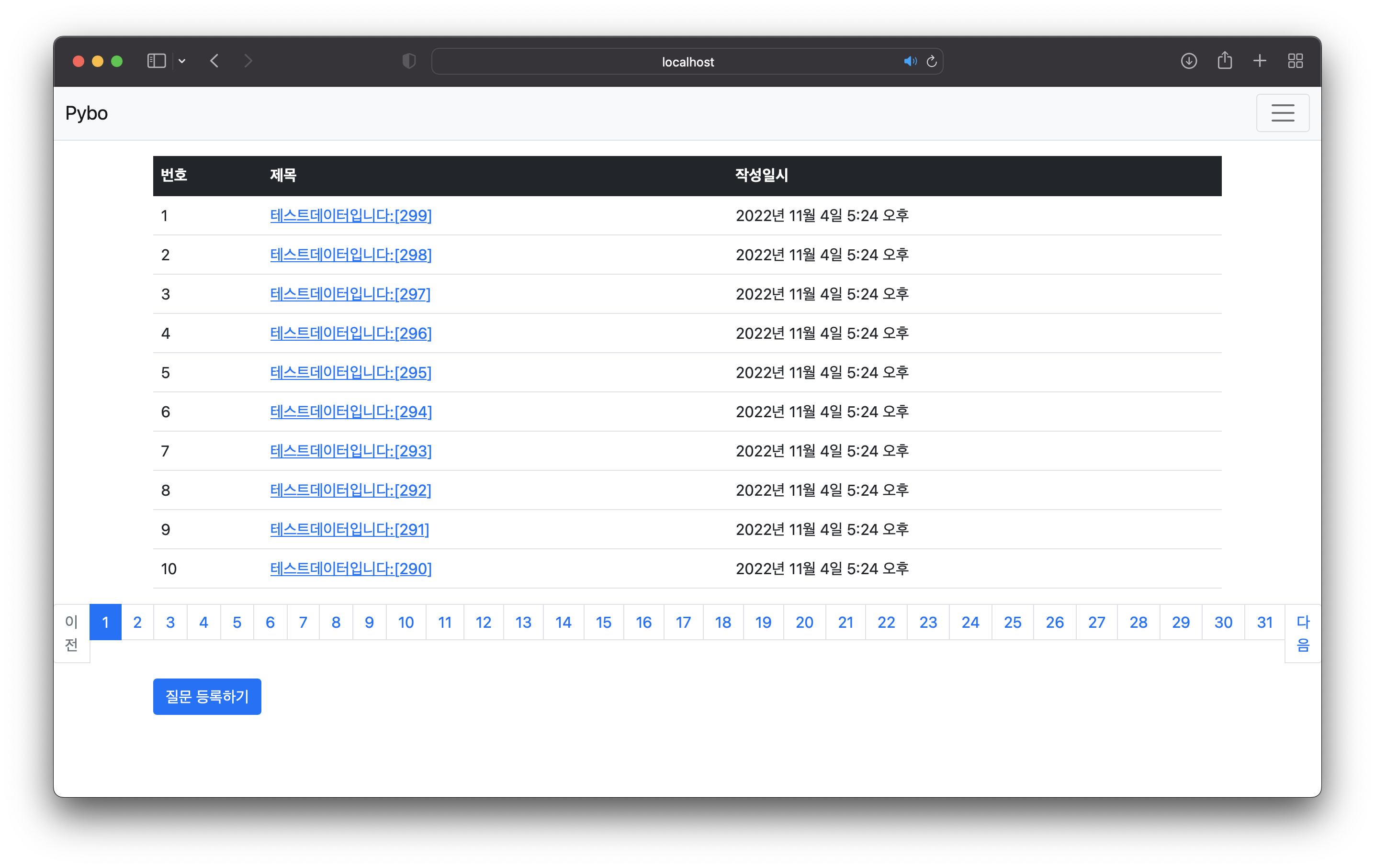Jump to page 31
The width and height of the screenshot is (1375, 868).
pos(1264,622)
